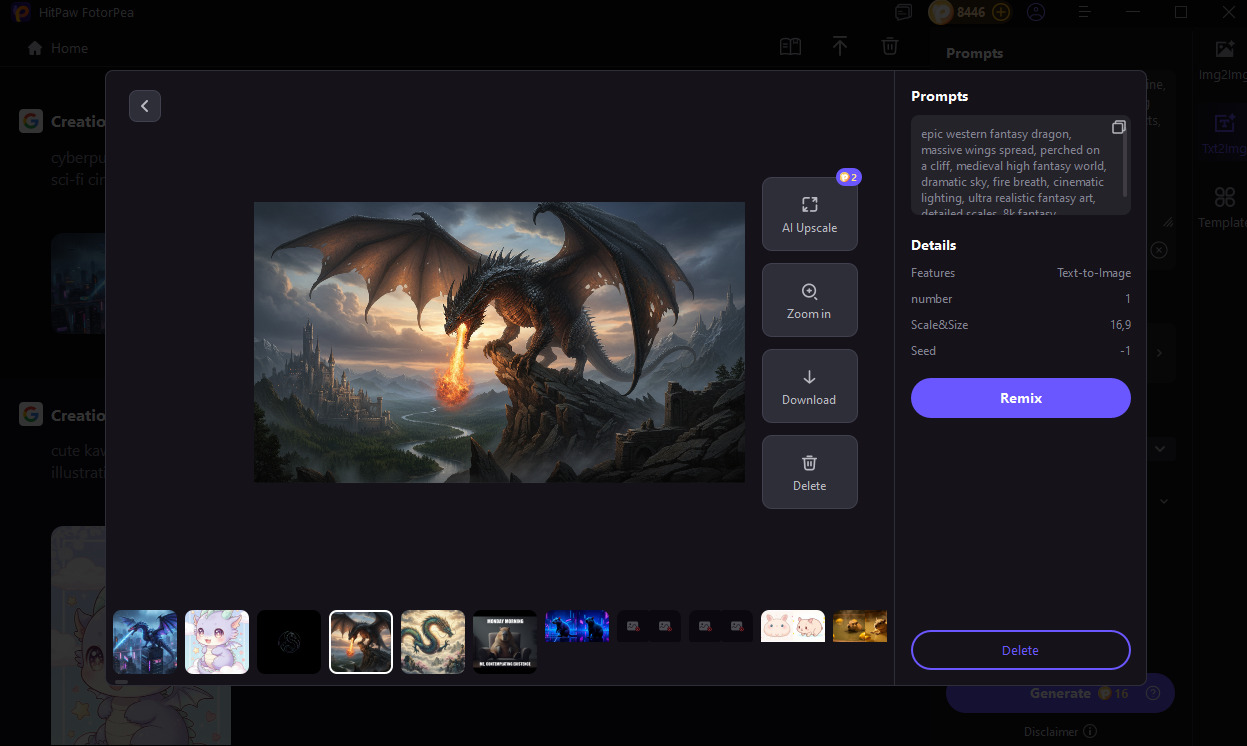Click the outlined Delete button at bottom
This screenshot has height=746, width=1247.
(x=1020, y=649)
